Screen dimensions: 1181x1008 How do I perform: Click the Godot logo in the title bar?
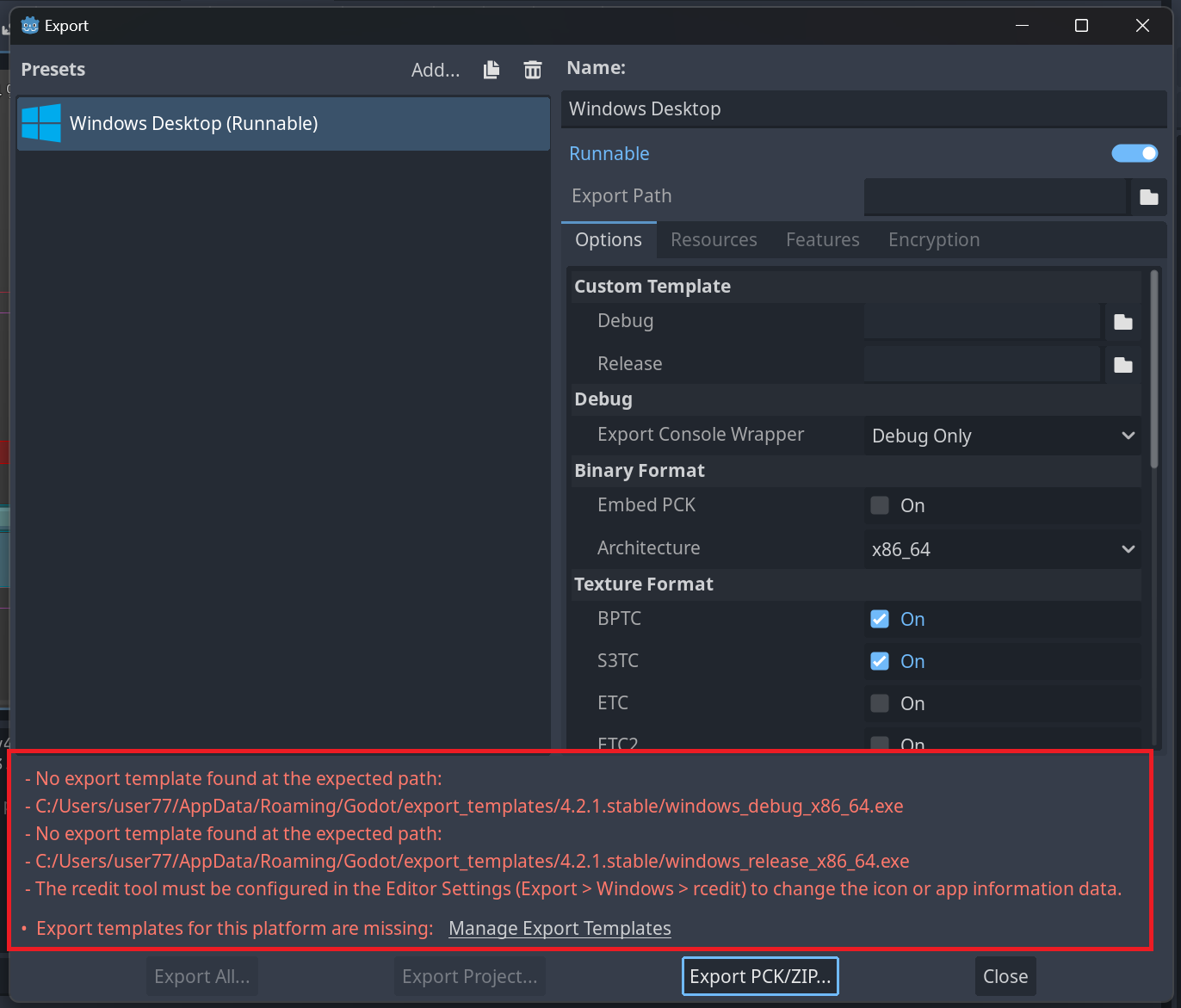30,25
